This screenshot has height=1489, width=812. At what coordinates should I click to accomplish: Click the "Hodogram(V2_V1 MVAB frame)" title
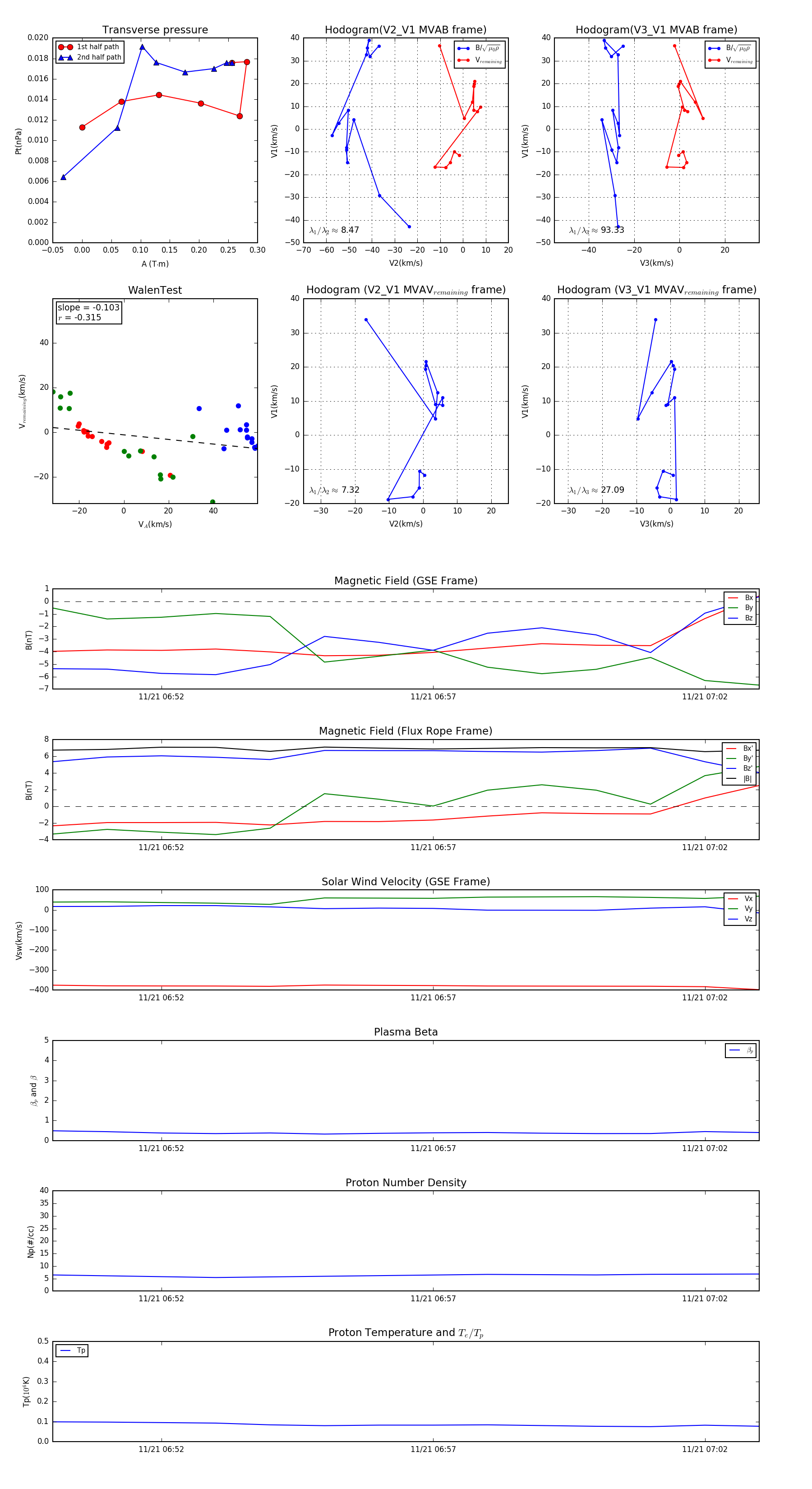(x=406, y=30)
